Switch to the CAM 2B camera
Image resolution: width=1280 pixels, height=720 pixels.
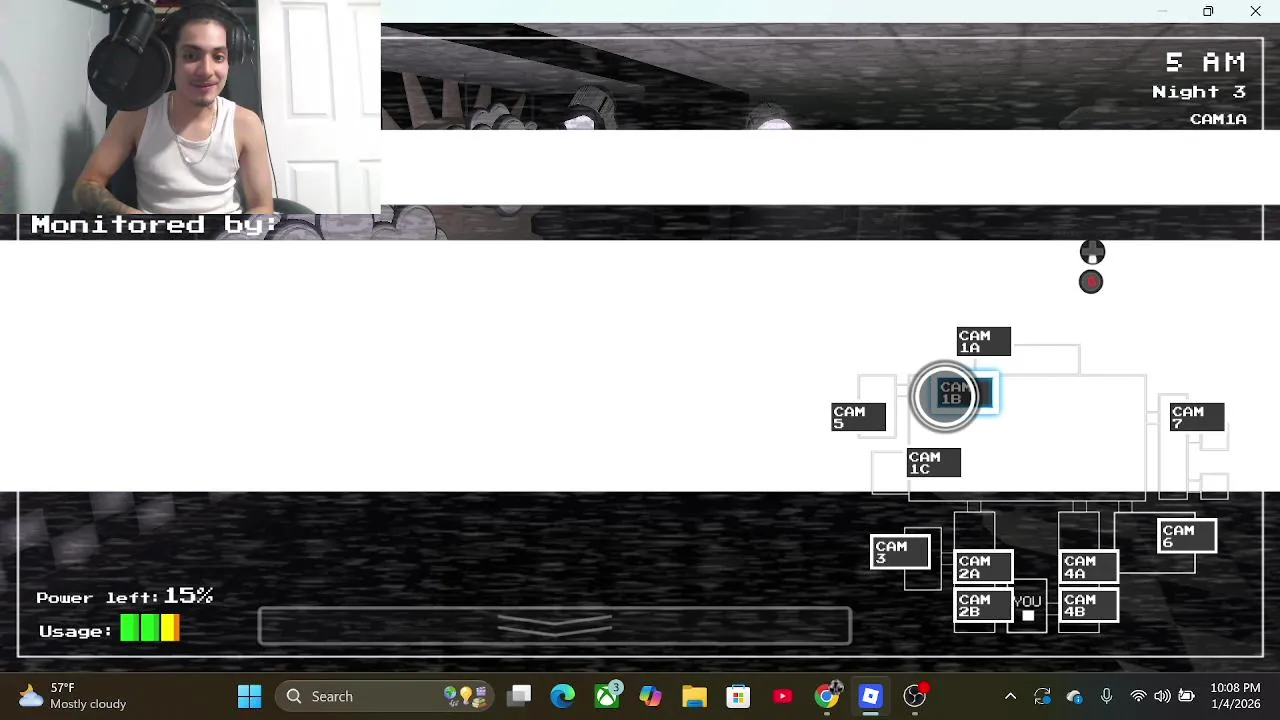pos(983,605)
